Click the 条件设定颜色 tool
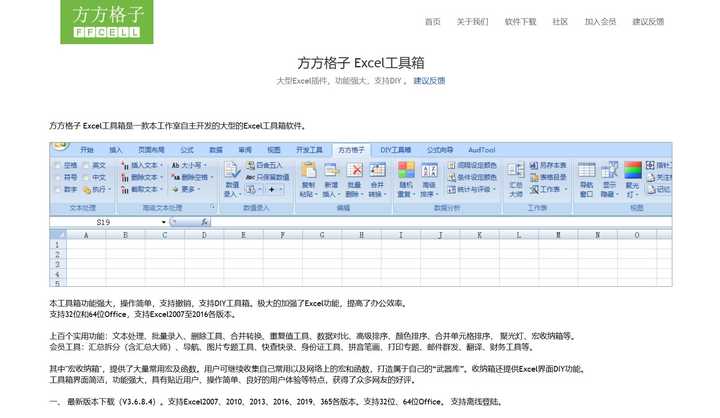Image resolution: width=720 pixels, height=418 pixels. click(x=472, y=177)
